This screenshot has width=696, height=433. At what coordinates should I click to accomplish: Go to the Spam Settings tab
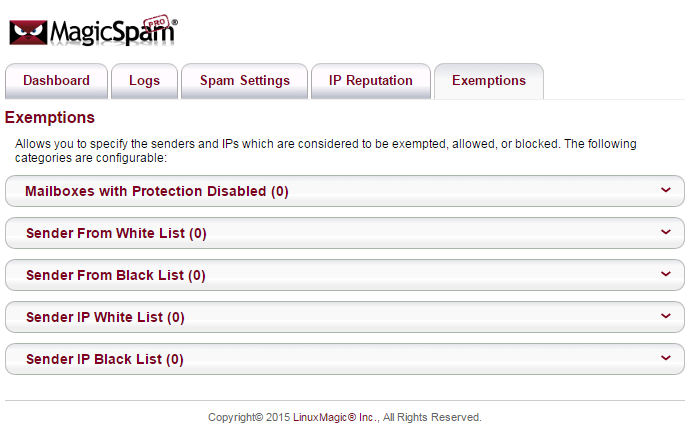click(245, 81)
